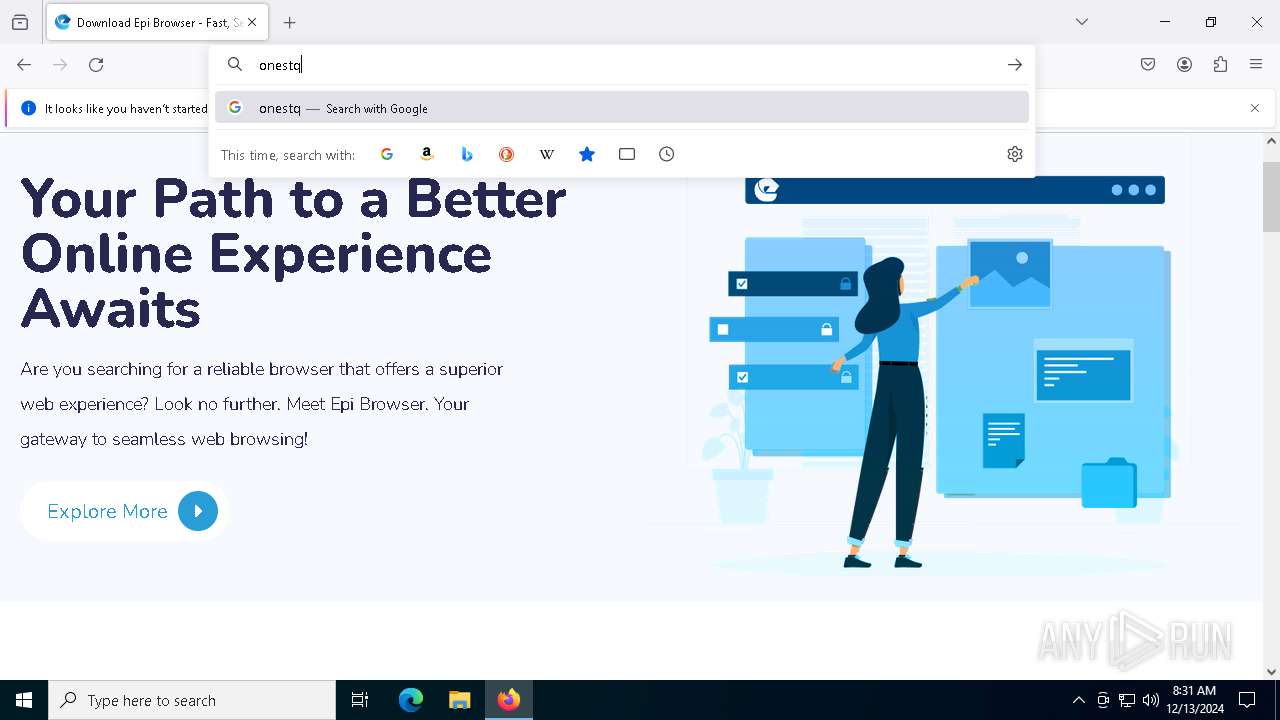This screenshot has width=1280, height=720.
Task: Click info icon on notification bar
Action: pos(28,108)
